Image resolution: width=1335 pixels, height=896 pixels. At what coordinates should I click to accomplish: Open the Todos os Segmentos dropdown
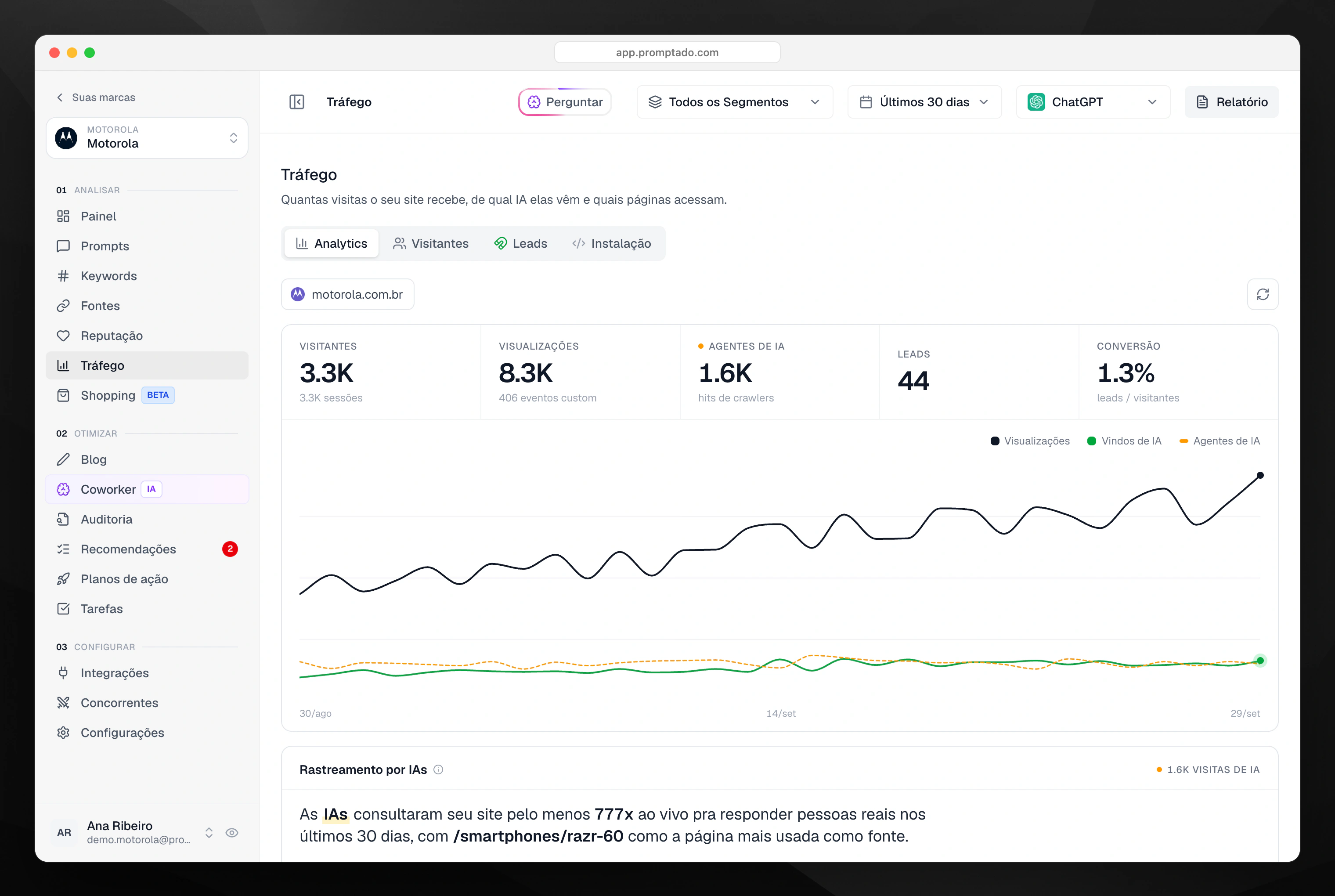(x=735, y=102)
